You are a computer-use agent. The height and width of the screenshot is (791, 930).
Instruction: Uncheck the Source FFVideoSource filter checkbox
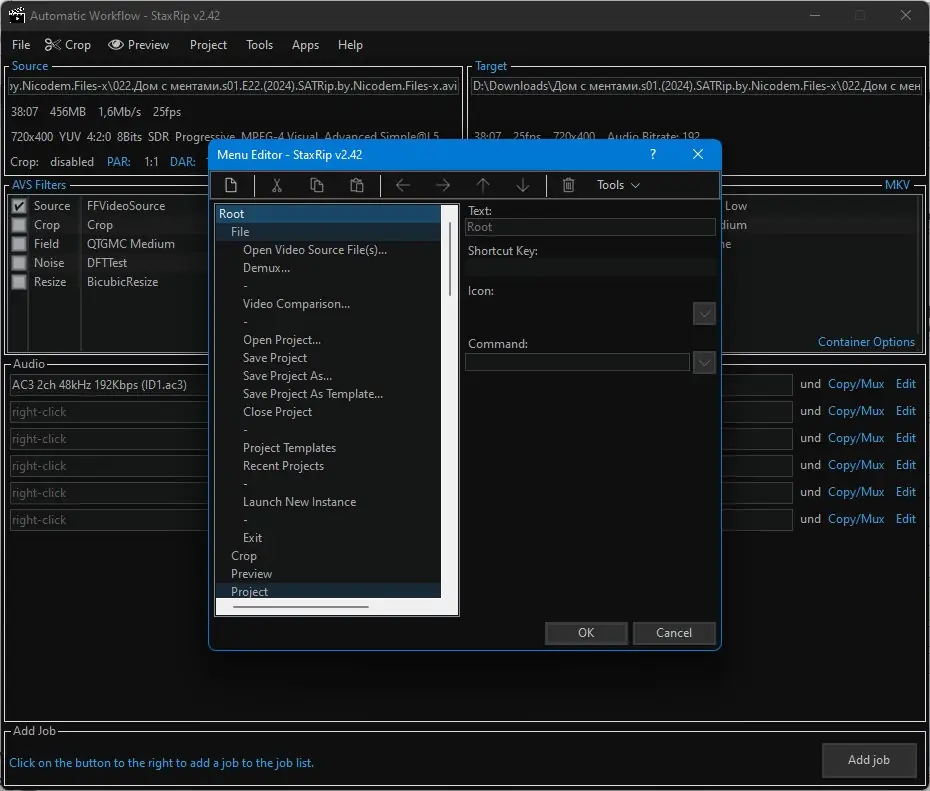pyautogui.click(x=18, y=206)
